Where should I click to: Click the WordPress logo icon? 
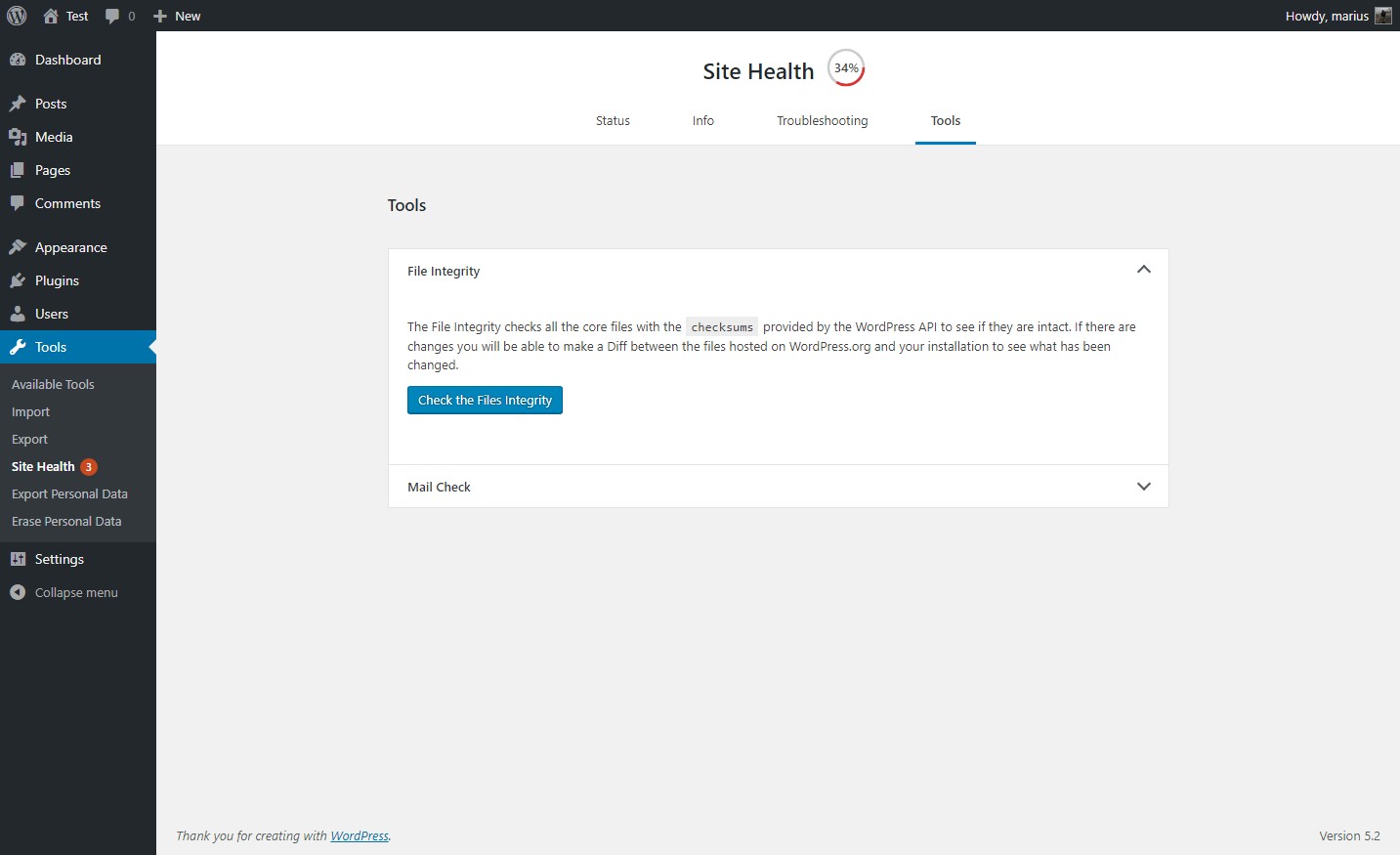(17, 16)
